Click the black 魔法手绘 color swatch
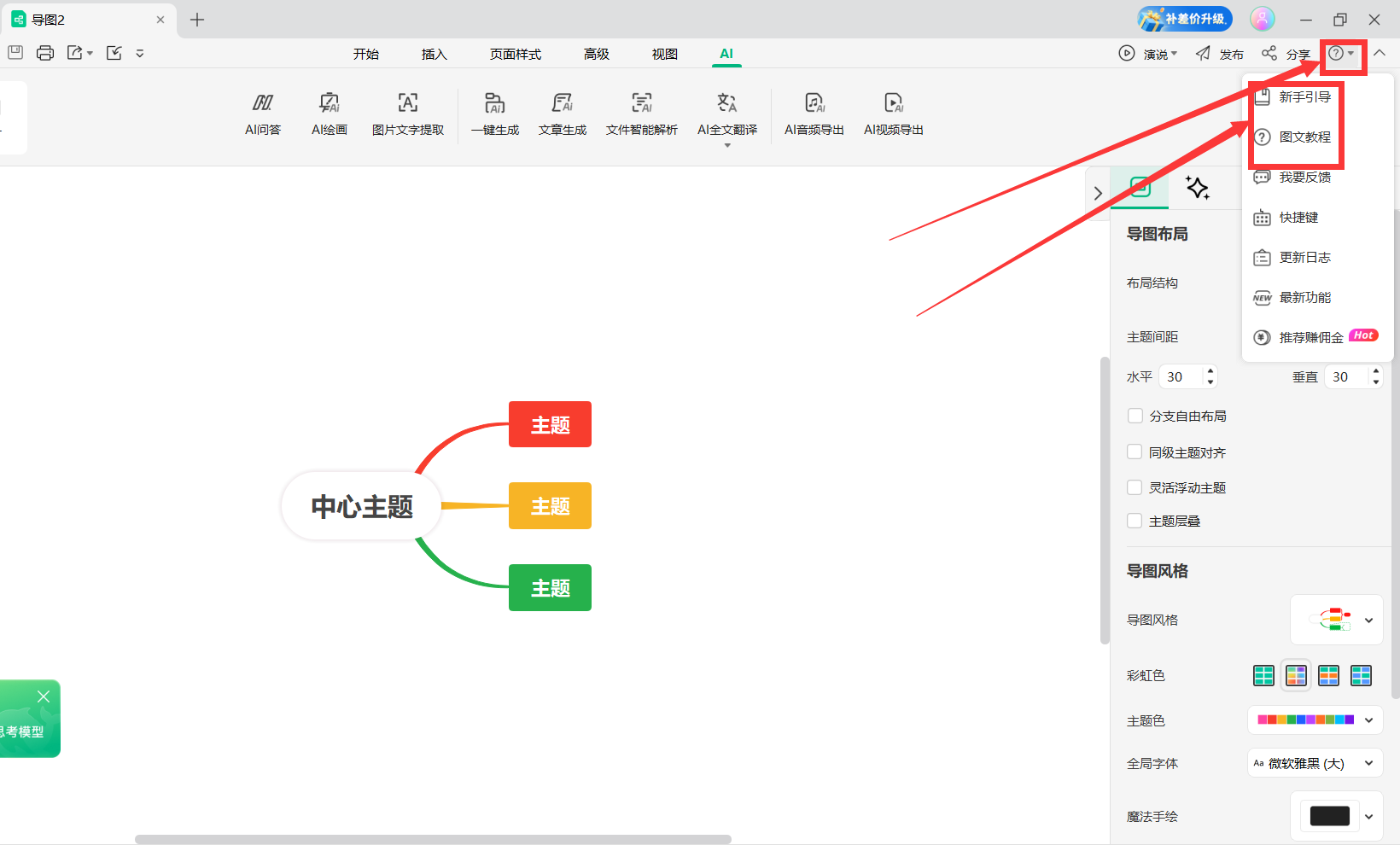 1329,816
